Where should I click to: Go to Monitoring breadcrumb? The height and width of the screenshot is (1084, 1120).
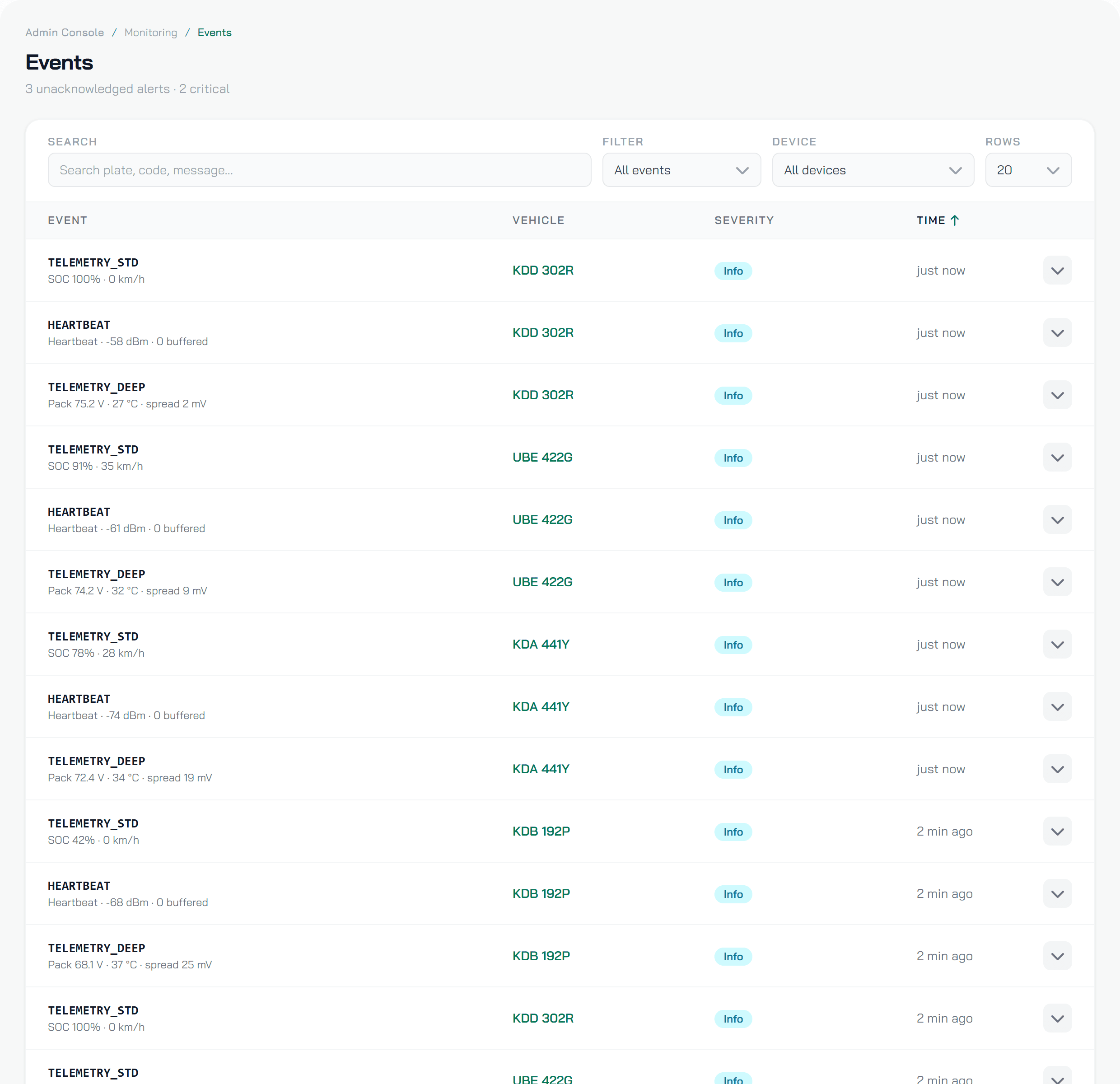[x=151, y=33]
